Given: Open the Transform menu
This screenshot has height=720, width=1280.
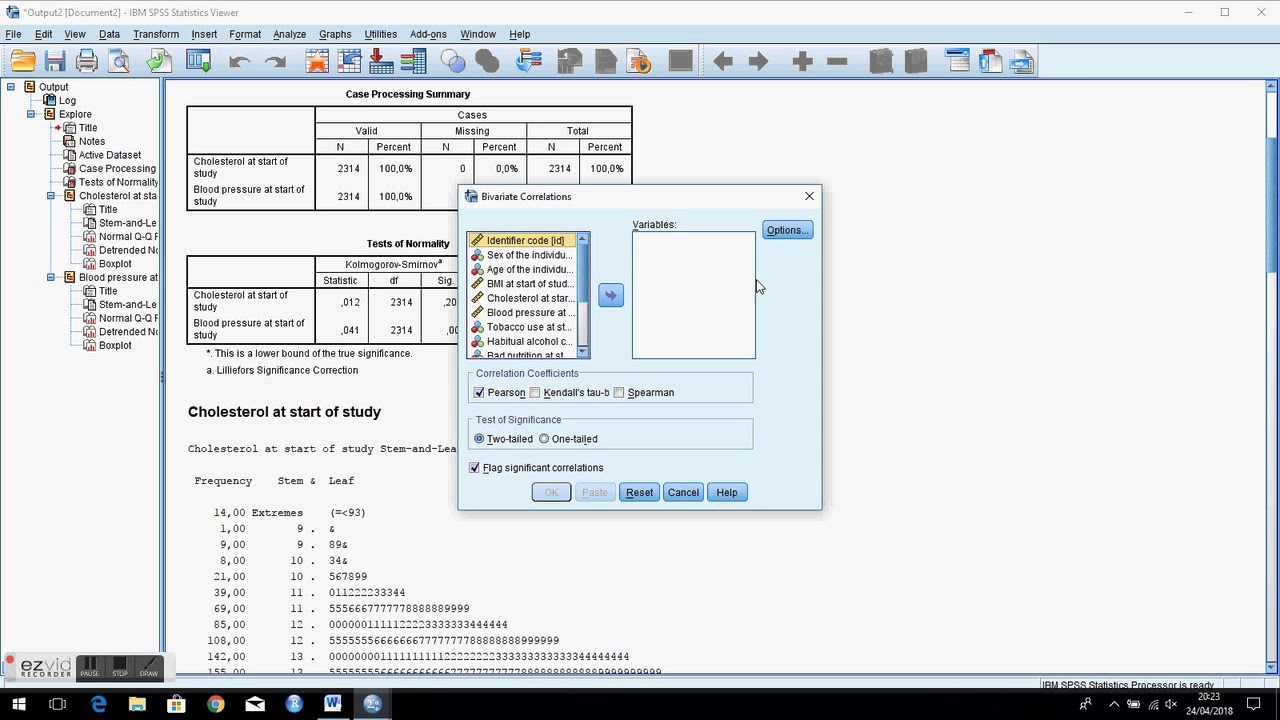Looking at the screenshot, I should pyautogui.click(x=156, y=34).
